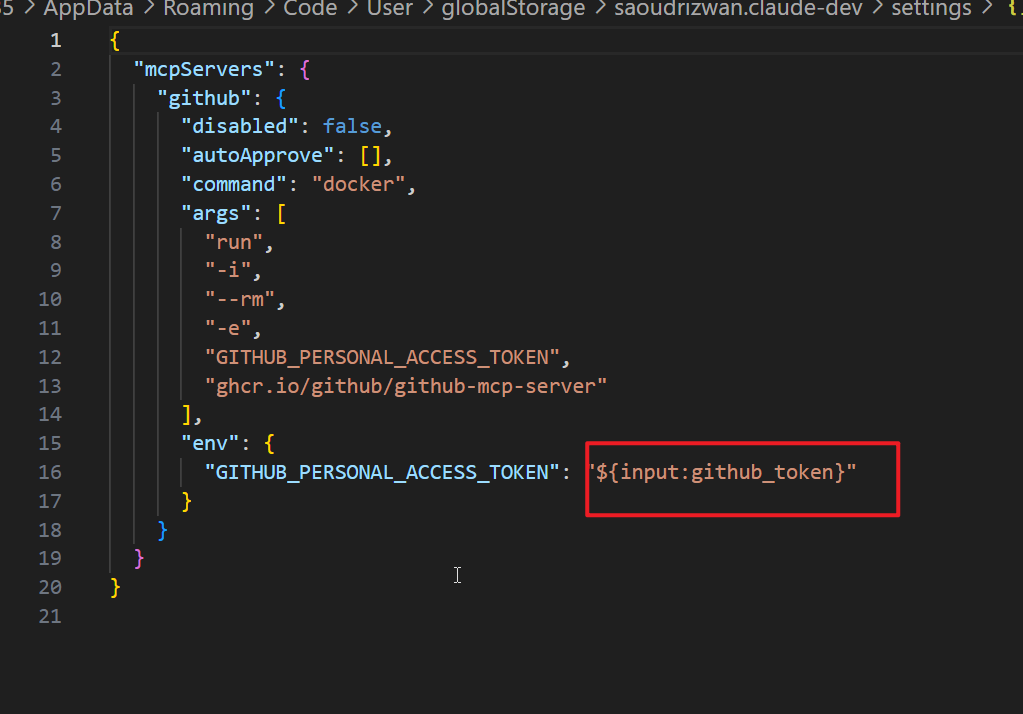This screenshot has width=1023, height=714.
Task: Click line number 15 in gutter
Action: click(x=50, y=443)
